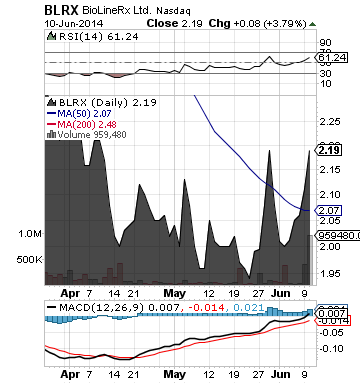Click the RSI(14) legend chart icon
Viewport: 360px width, 384px height.
51,36
